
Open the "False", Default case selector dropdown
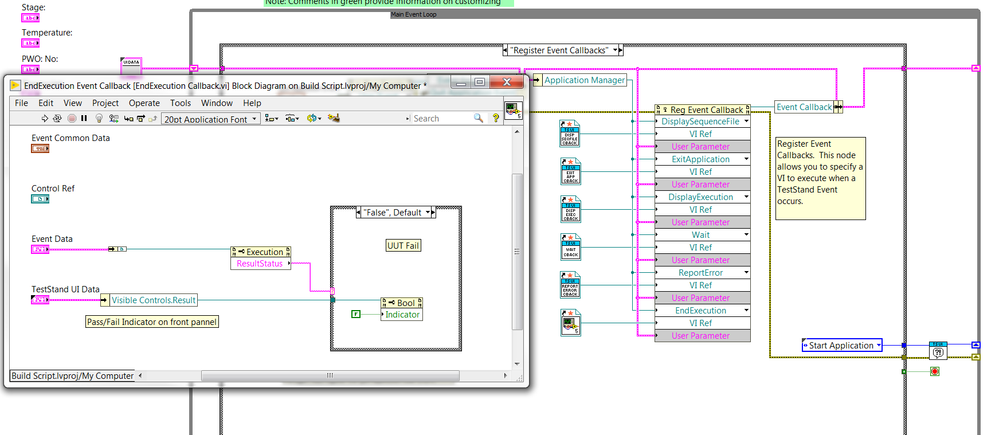[429, 213]
